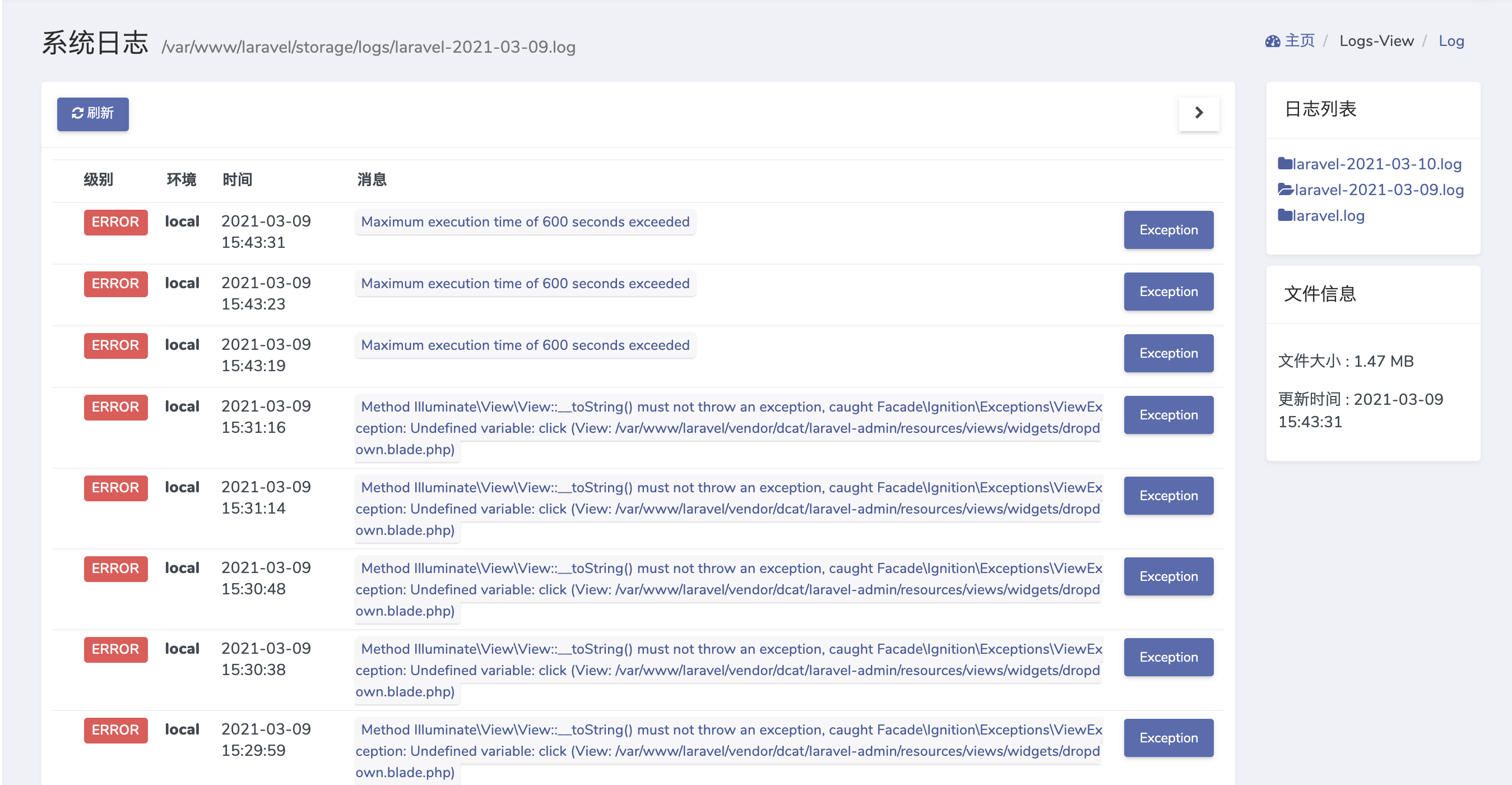Open the 主页 breadcrumb link

pyautogui.click(x=1299, y=41)
